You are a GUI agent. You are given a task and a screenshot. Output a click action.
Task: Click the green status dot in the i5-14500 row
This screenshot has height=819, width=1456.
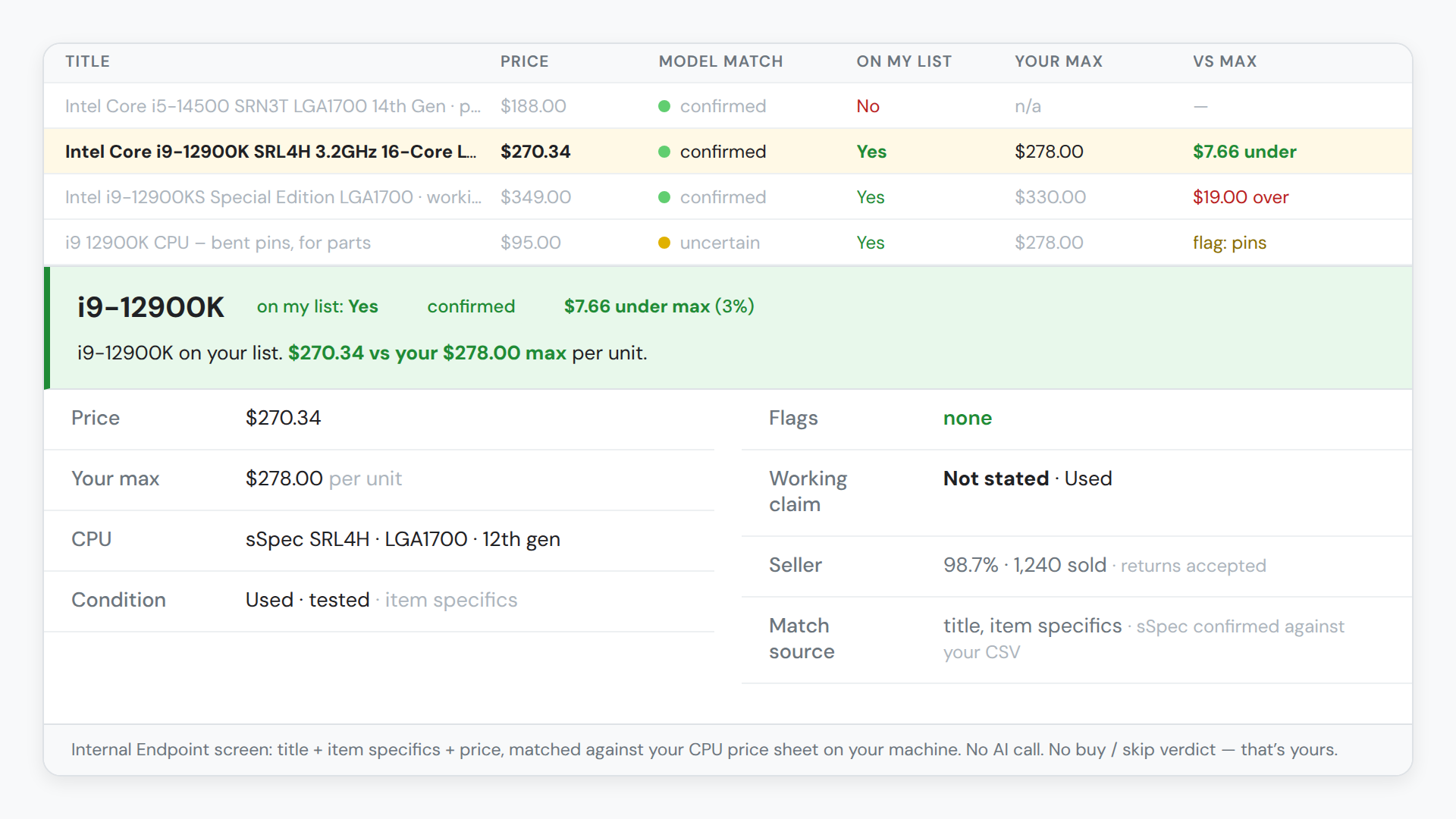coord(664,106)
